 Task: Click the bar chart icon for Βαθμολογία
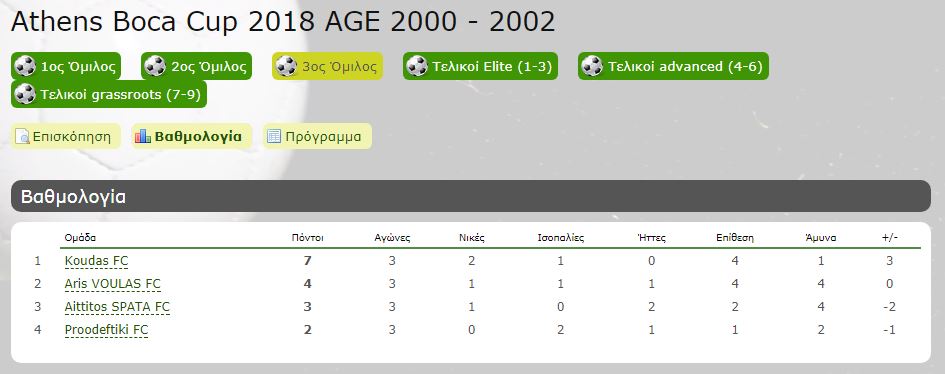point(143,137)
